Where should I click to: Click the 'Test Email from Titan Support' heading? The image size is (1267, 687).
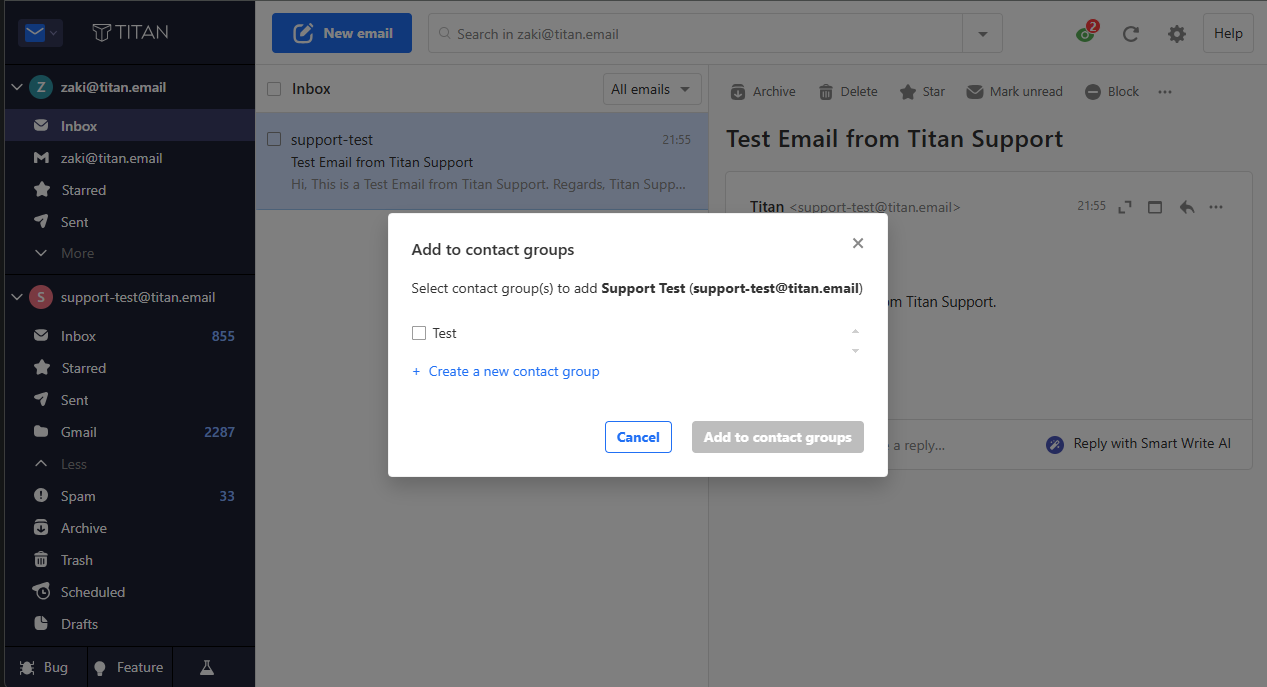tap(895, 139)
